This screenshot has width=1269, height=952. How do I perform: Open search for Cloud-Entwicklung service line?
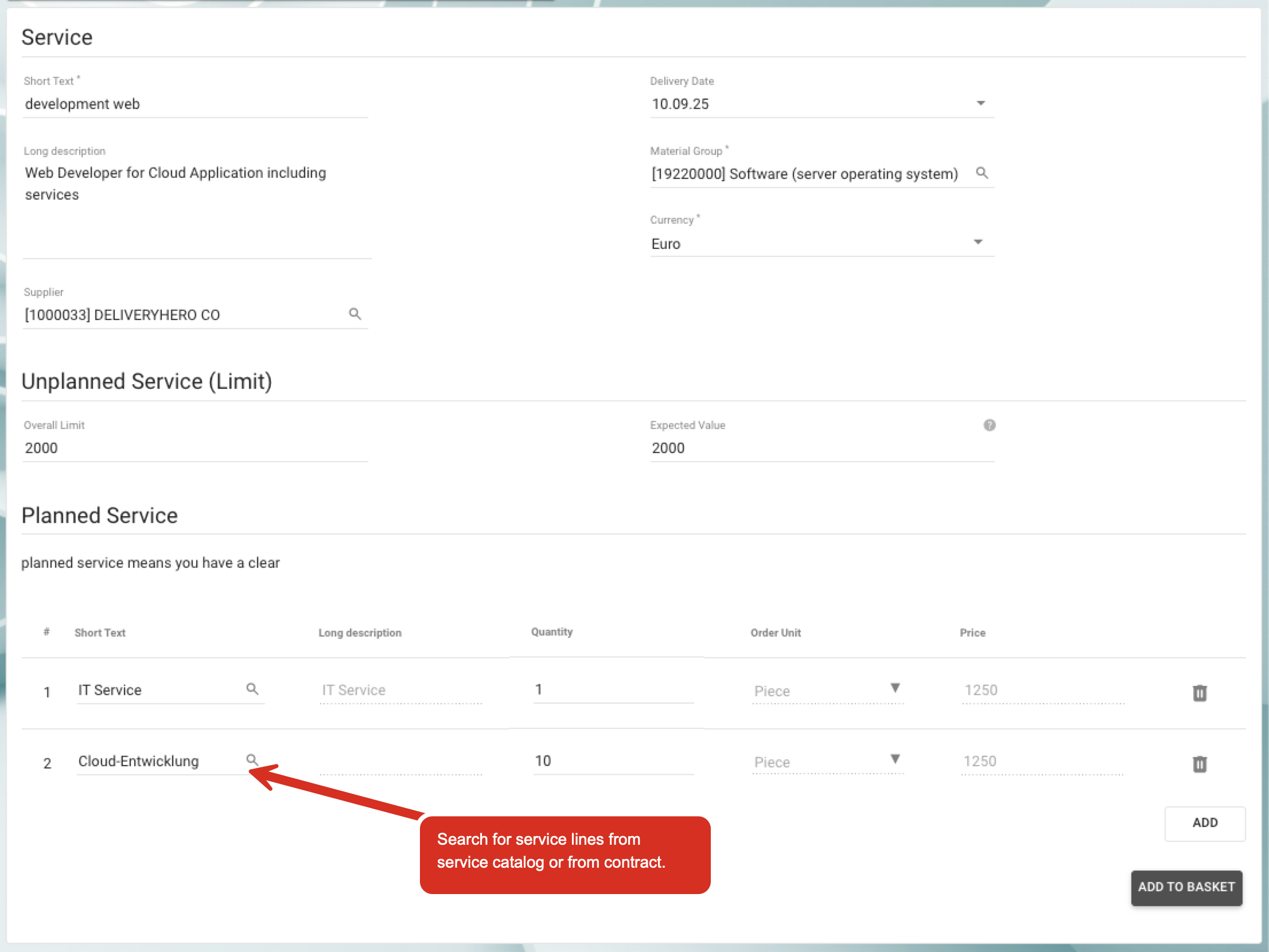click(252, 759)
